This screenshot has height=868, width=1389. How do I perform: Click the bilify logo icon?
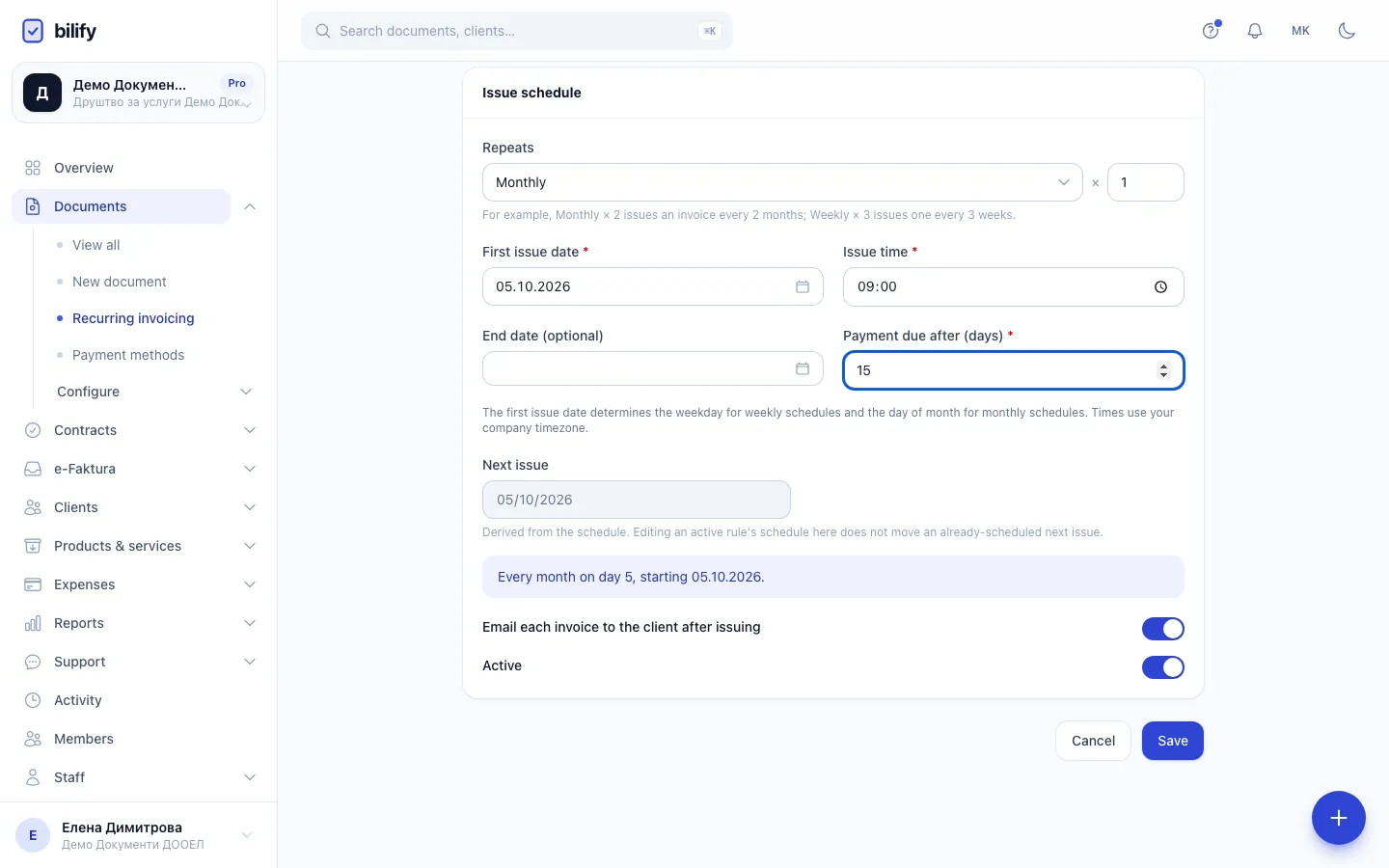point(33,31)
